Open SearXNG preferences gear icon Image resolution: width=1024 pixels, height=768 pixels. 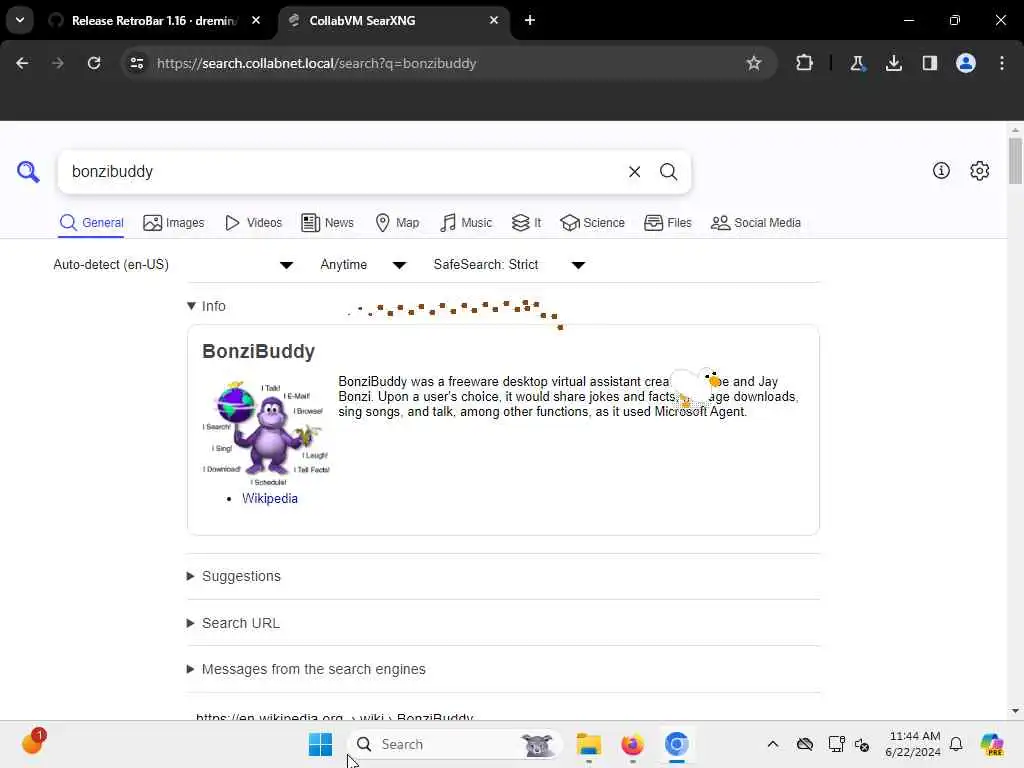coord(979,171)
